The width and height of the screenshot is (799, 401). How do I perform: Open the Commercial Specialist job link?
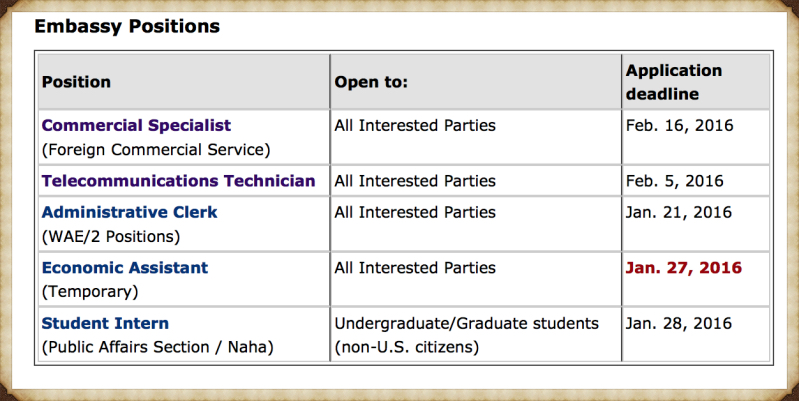pos(136,125)
